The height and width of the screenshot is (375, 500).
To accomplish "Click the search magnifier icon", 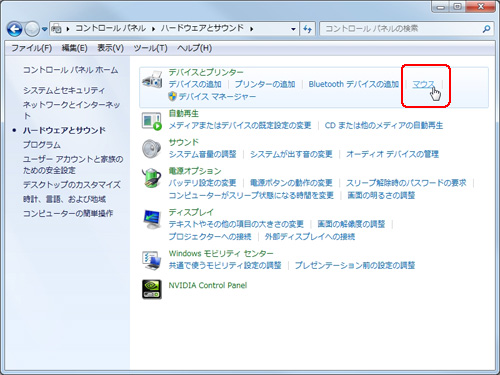I will [486, 29].
